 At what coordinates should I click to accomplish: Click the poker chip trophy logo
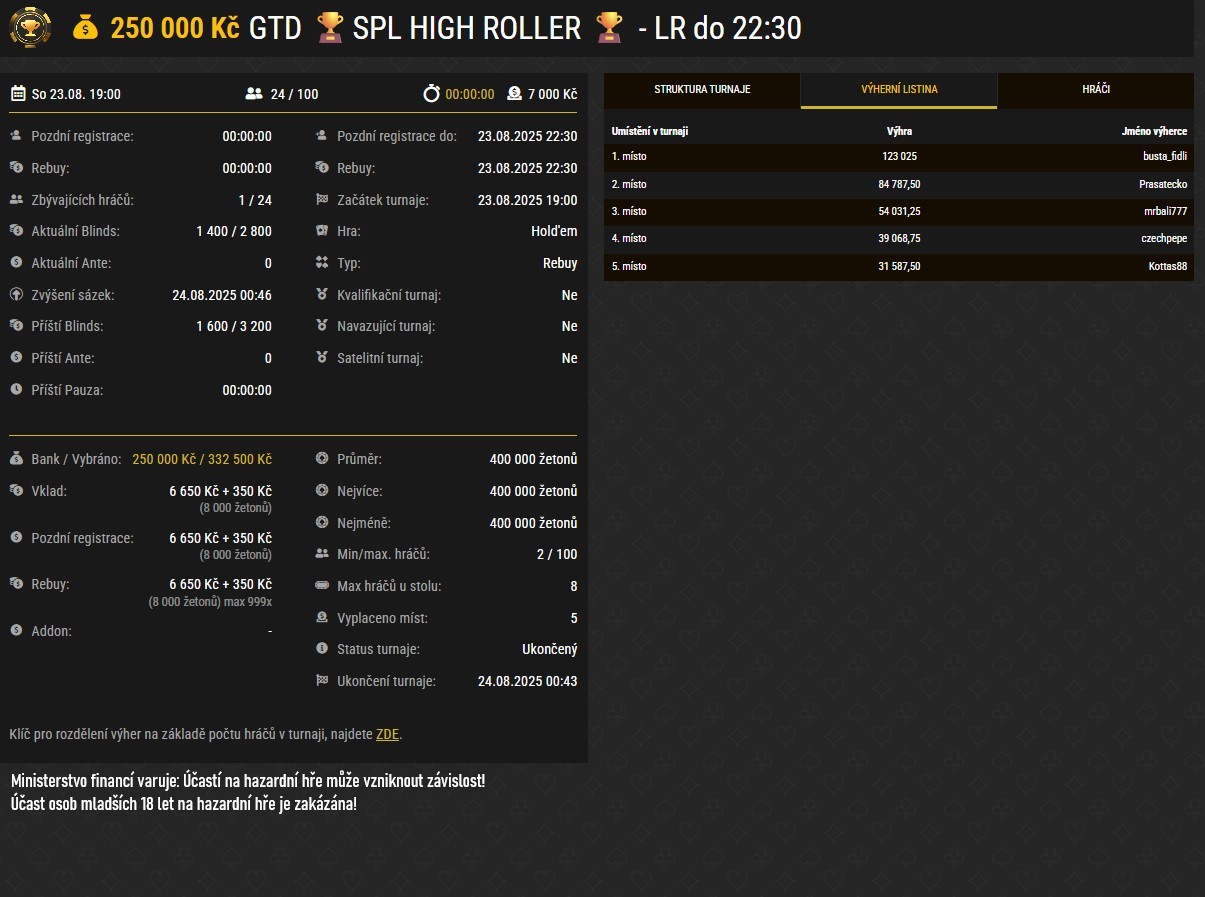(29, 27)
